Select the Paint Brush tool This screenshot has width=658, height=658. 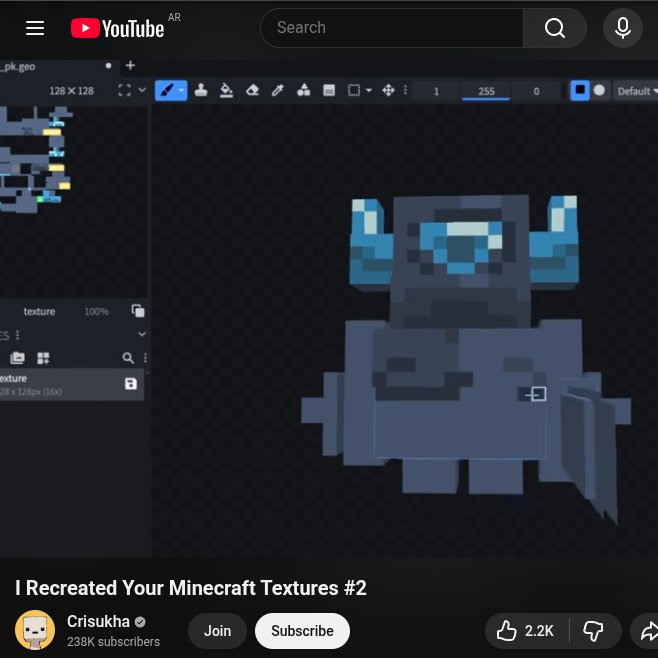(167, 90)
